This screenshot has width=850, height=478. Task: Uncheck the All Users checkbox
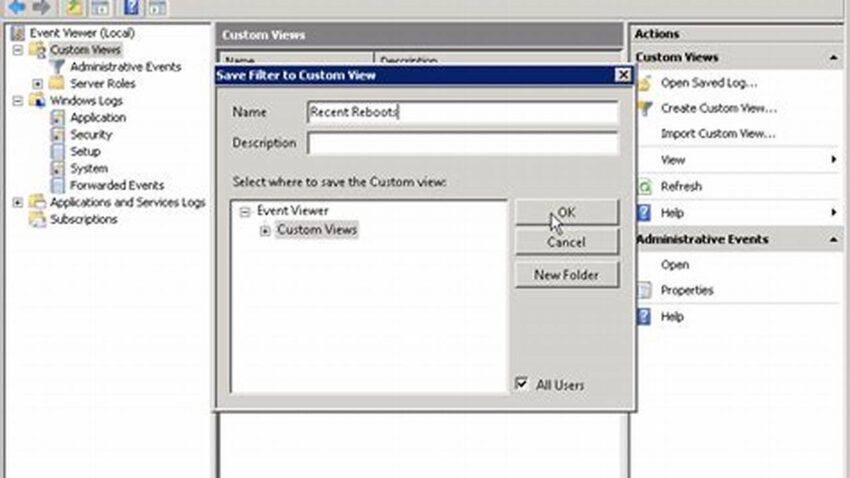pyautogui.click(x=521, y=384)
